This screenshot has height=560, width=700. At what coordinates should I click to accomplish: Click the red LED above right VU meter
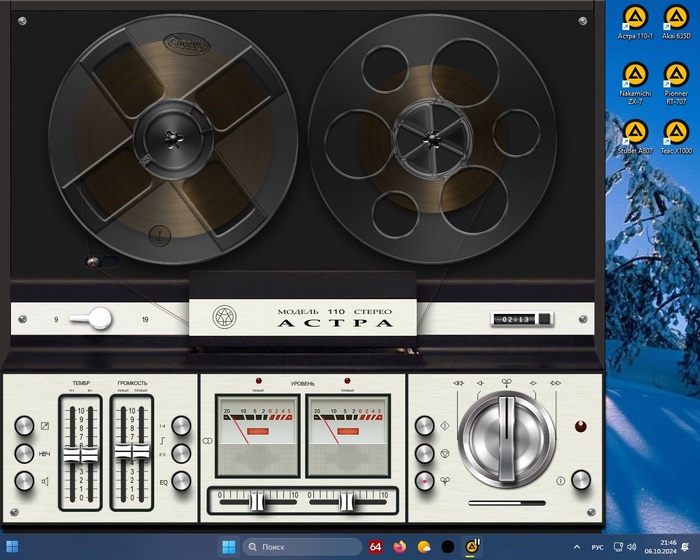347,381
